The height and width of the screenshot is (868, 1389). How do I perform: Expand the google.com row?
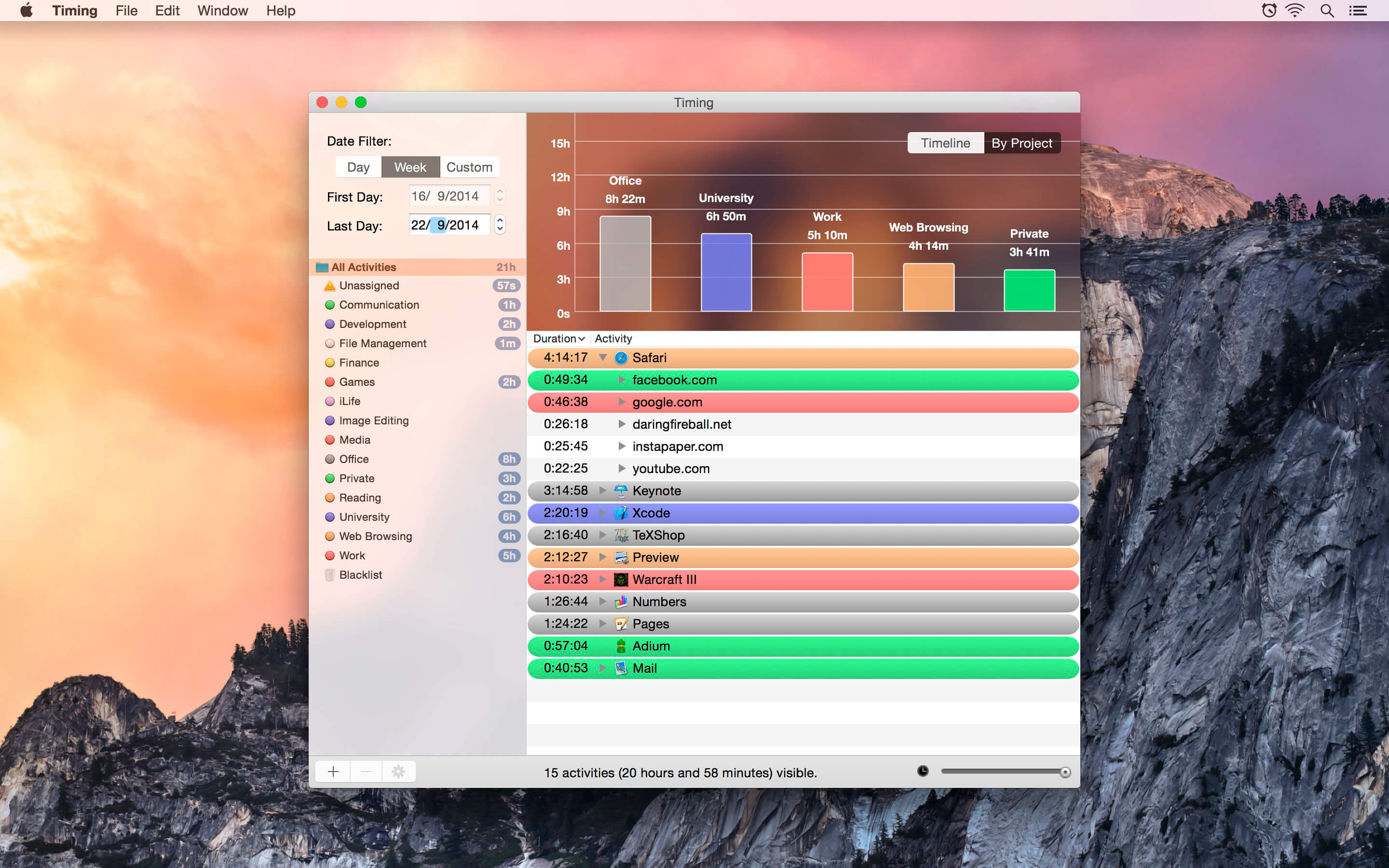pos(622,402)
